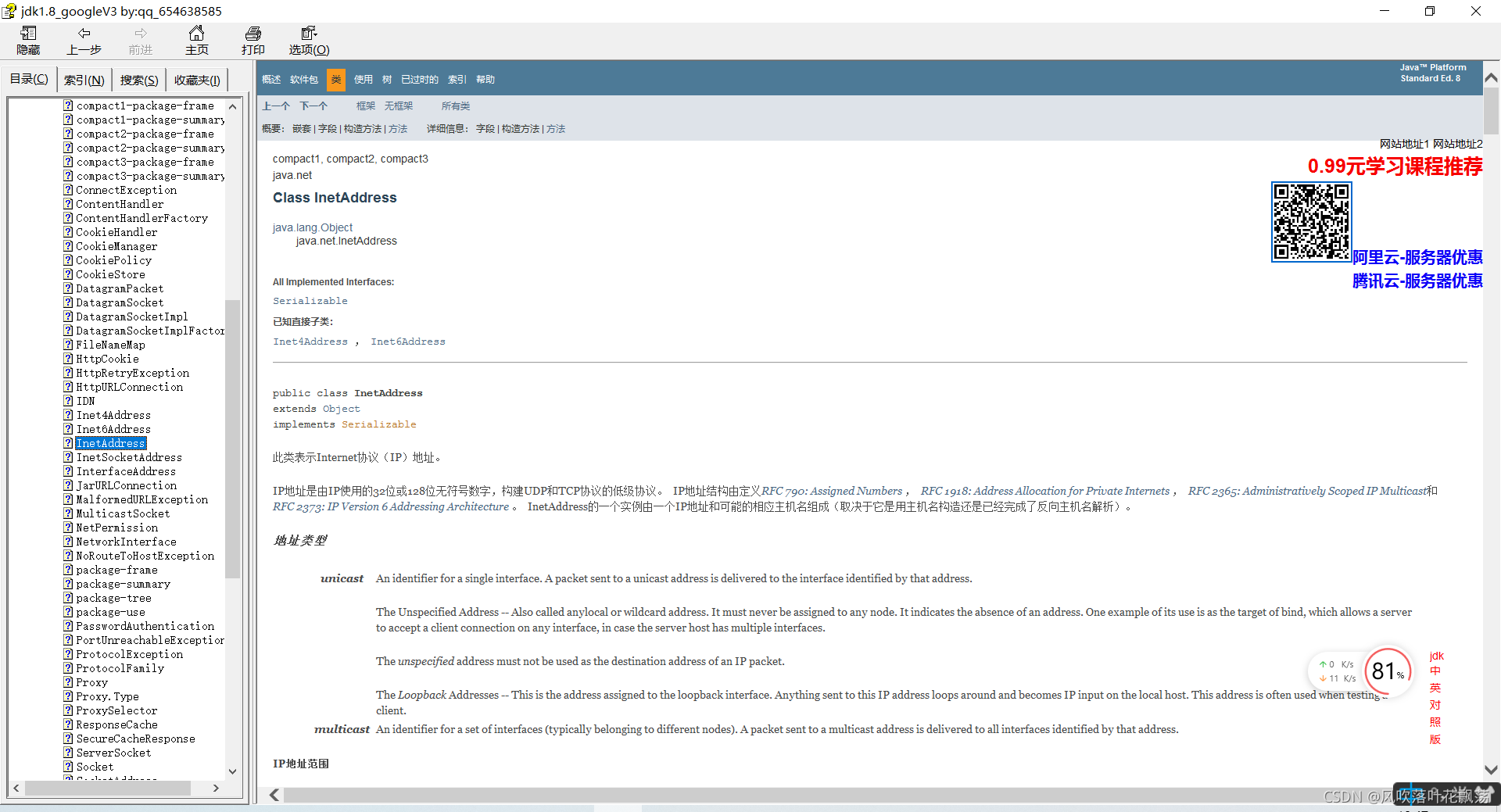
Task: Click the topic icon beside MulticastSocket
Action: tap(69, 513)
